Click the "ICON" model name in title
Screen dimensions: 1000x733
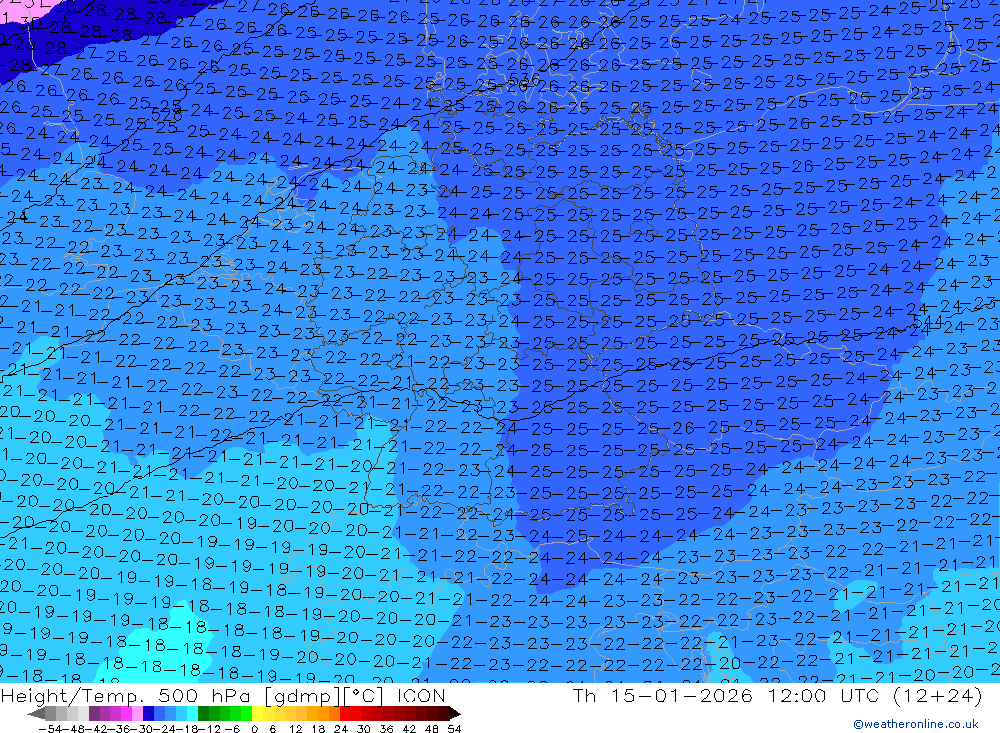point(420,695)
